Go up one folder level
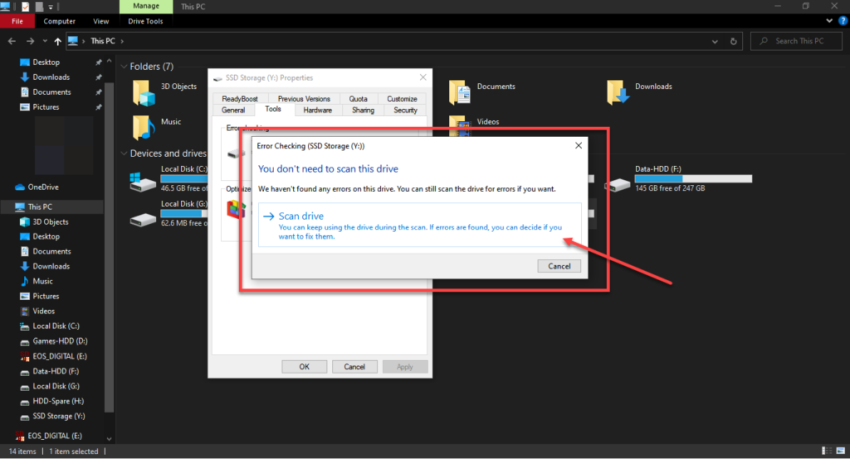850x459 pixels. click(57, 41)
